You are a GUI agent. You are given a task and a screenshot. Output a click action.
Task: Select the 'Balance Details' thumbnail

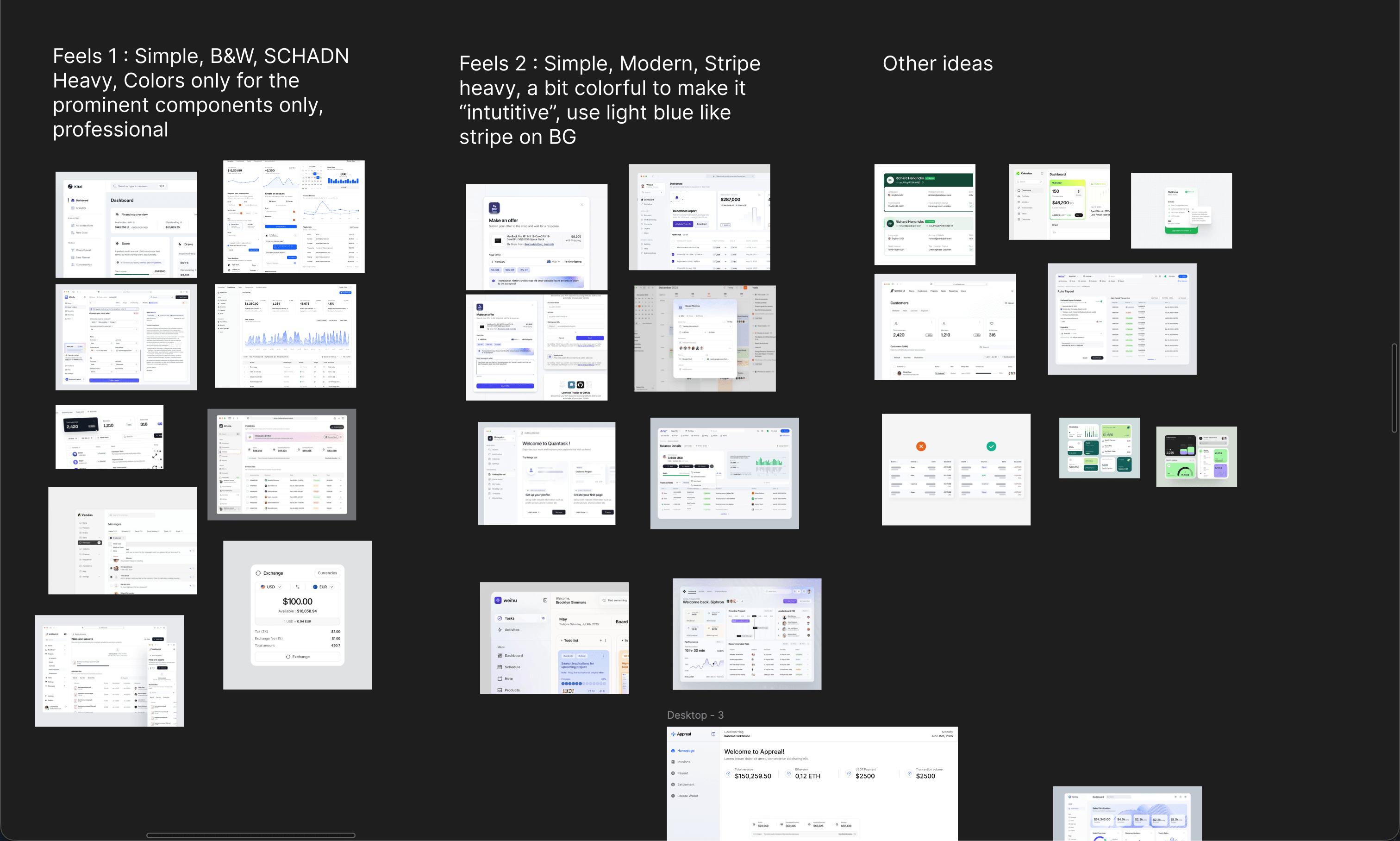(725, 474)
